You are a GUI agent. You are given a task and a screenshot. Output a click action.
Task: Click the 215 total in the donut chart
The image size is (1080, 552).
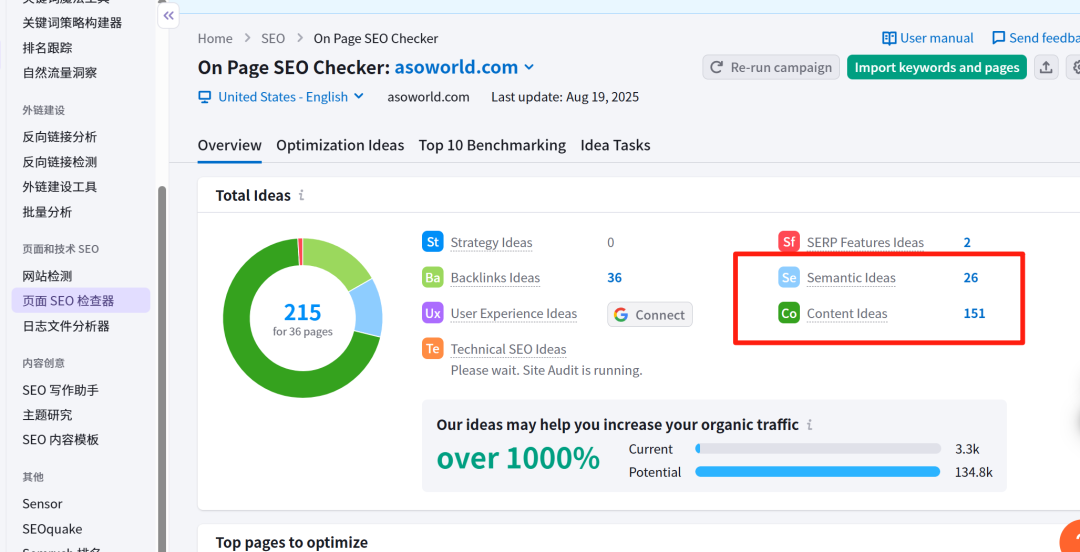coord(302,312)
